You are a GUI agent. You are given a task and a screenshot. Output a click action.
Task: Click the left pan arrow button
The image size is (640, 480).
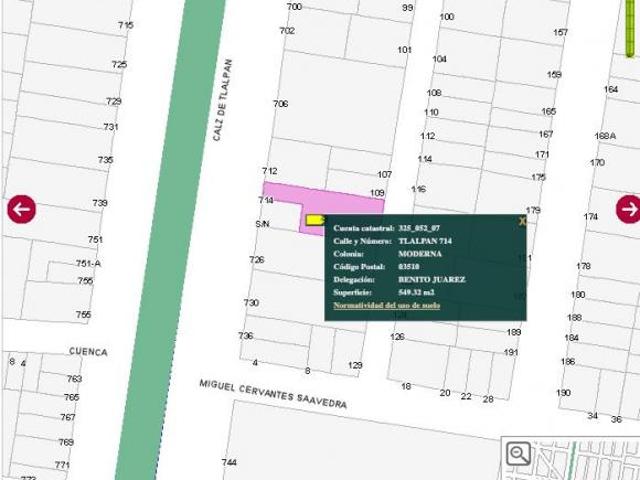pyautogui.click(x=22, y=209)
